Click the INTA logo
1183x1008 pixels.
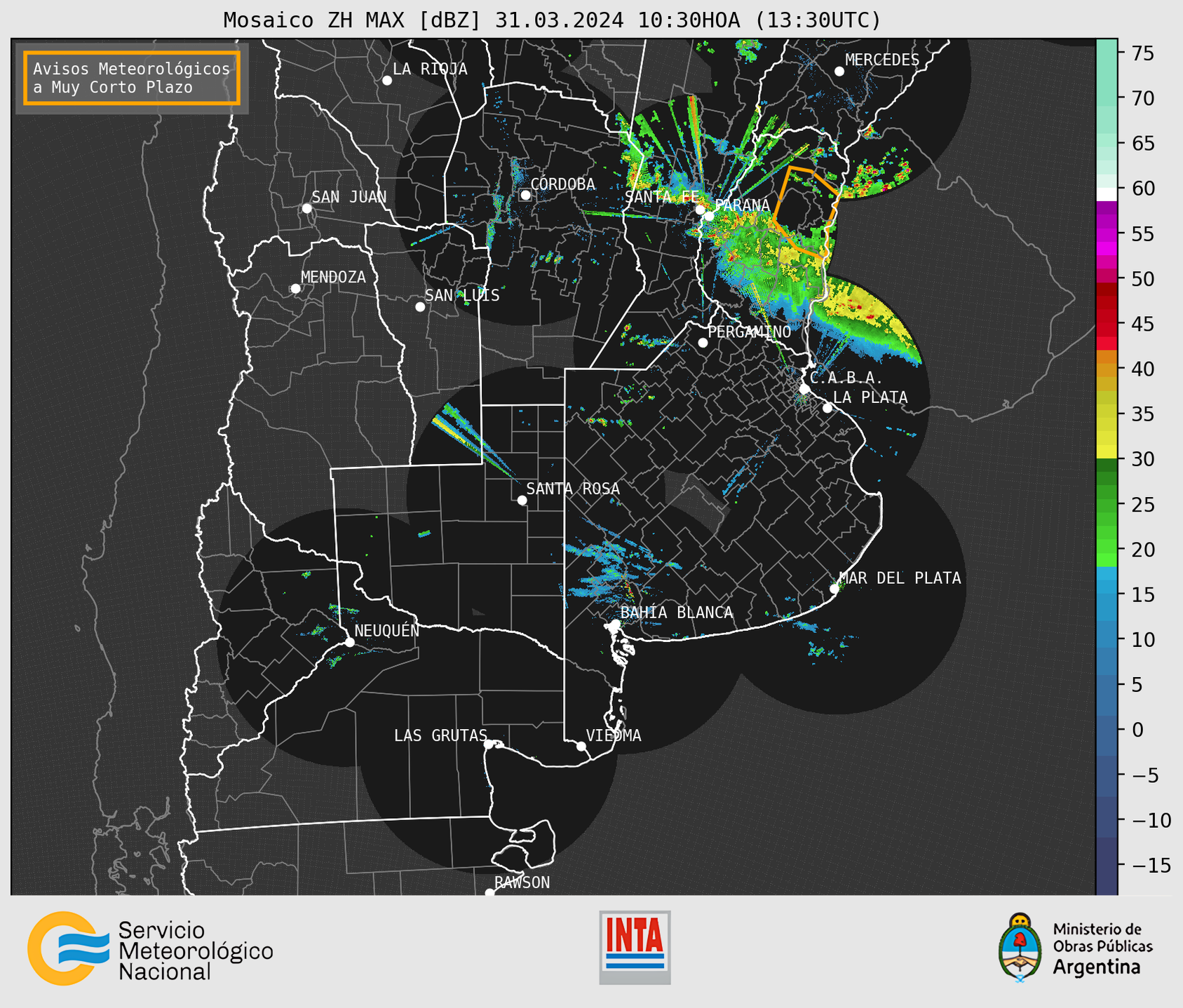[x=635, y=947]
